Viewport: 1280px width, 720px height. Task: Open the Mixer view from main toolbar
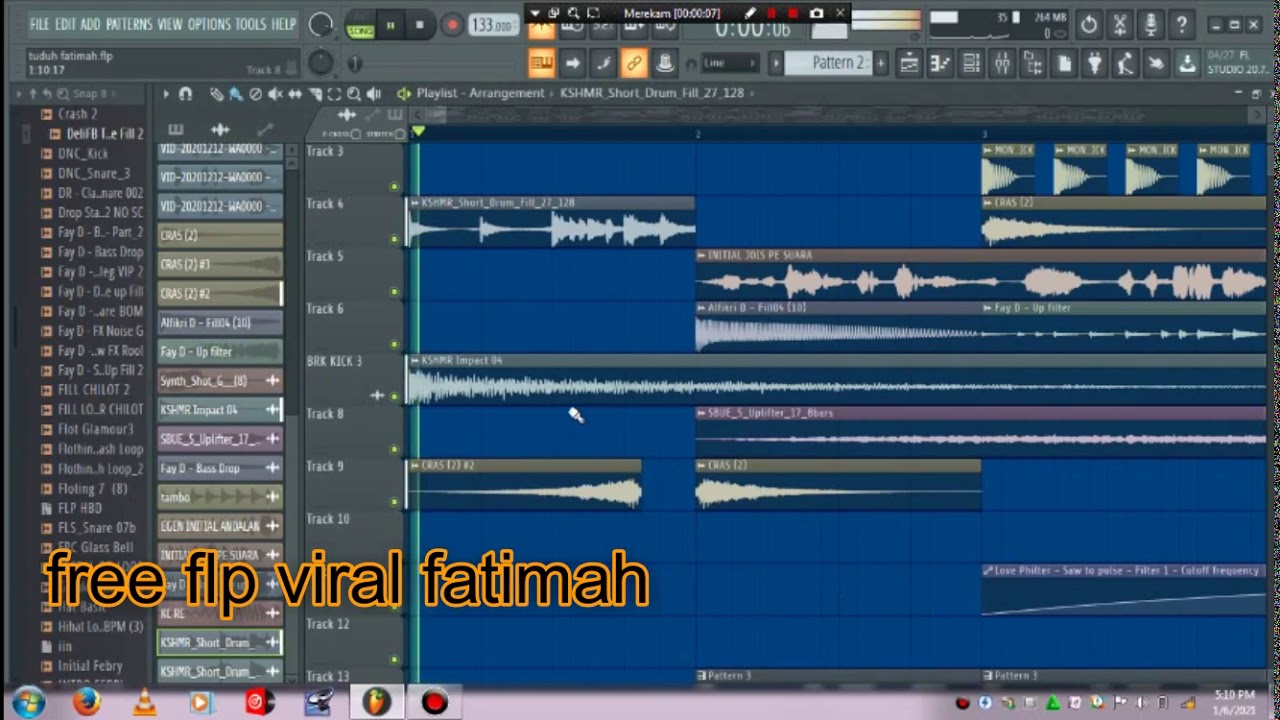pos(1002,64)
